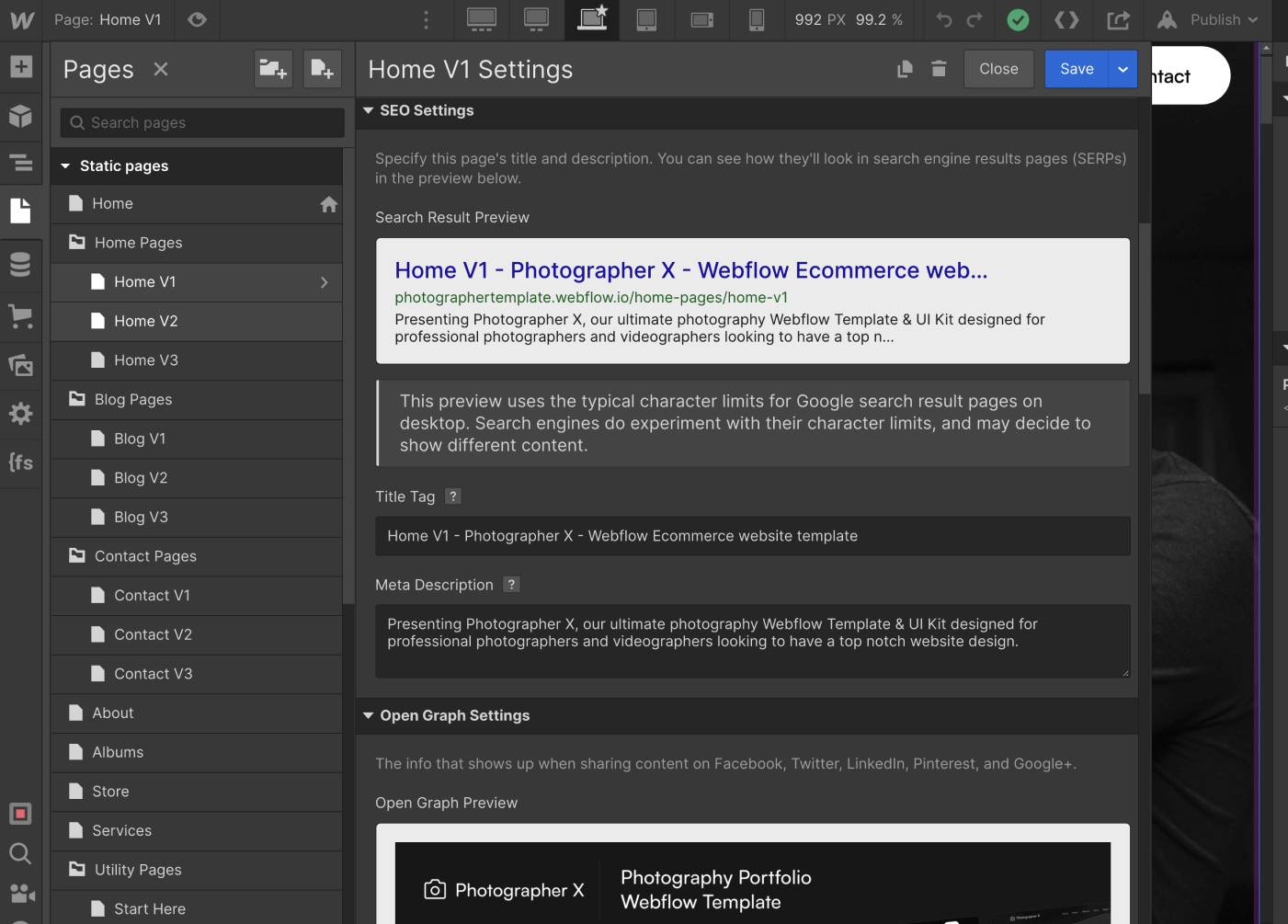Screen dimensions: 1288x924
Task: Open the search magnifier in sidebar
Action: tap(20, 853)
